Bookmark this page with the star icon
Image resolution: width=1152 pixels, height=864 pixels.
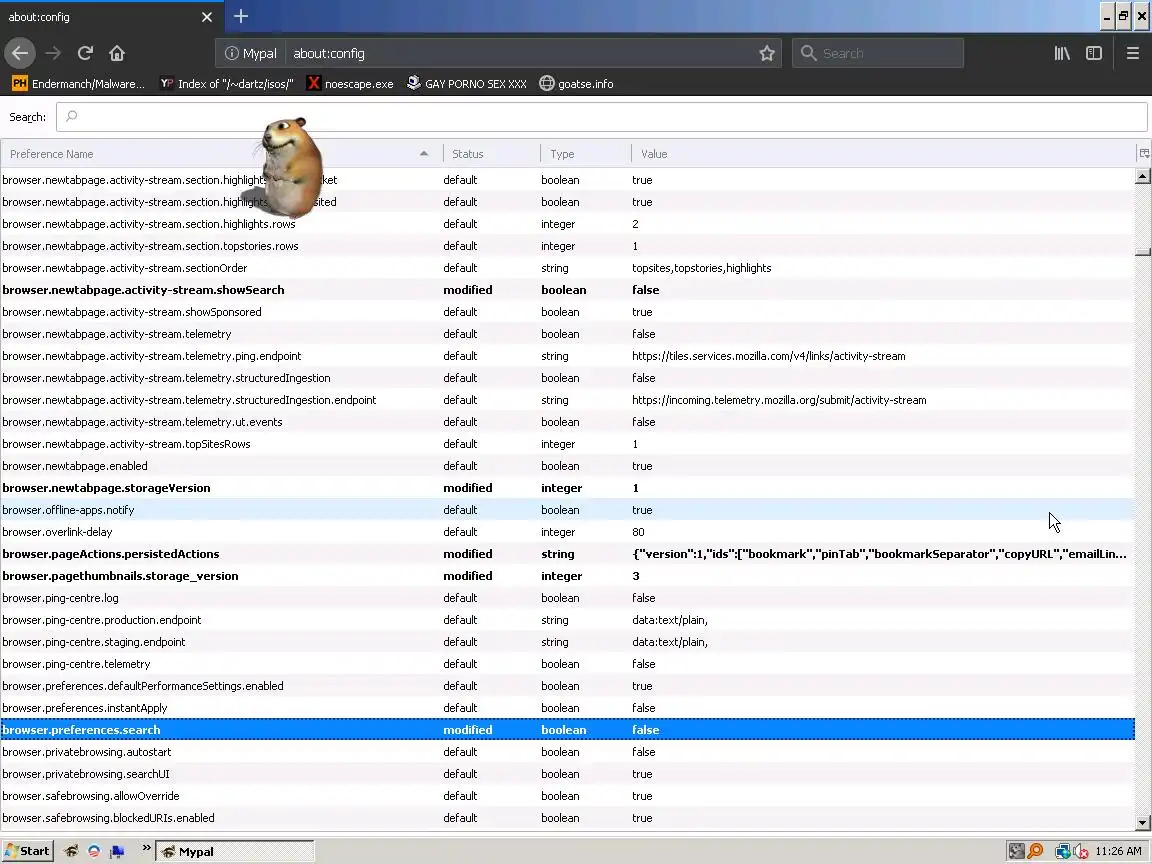click(767, 53)
